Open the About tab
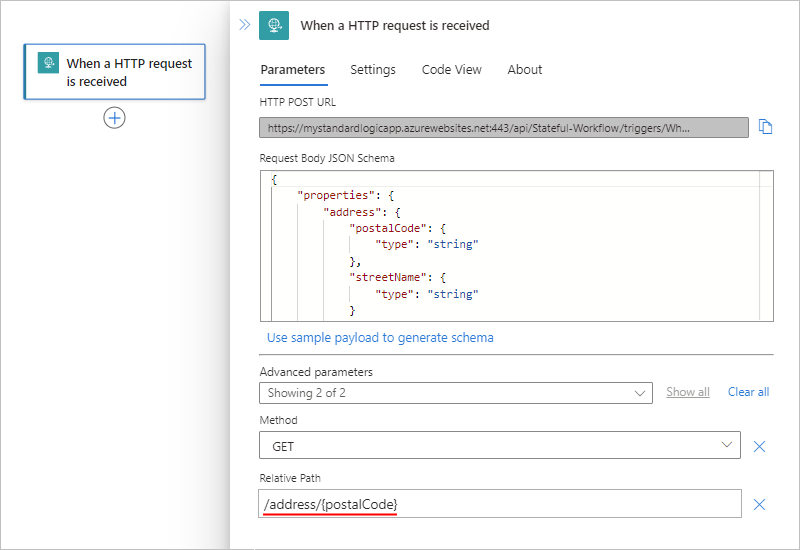Image resolution: width=800 pixels, height=550 pixels. pyautogui.click(x=524, y=70)
